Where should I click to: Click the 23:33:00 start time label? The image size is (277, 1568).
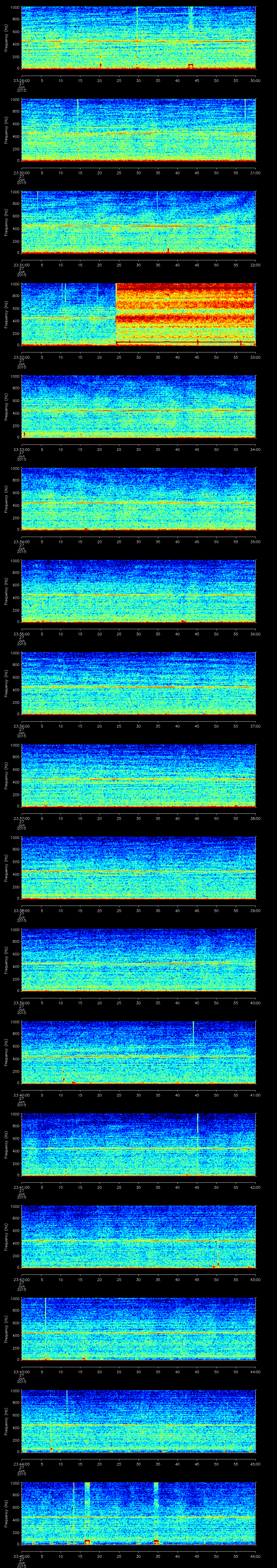point(21,449)
